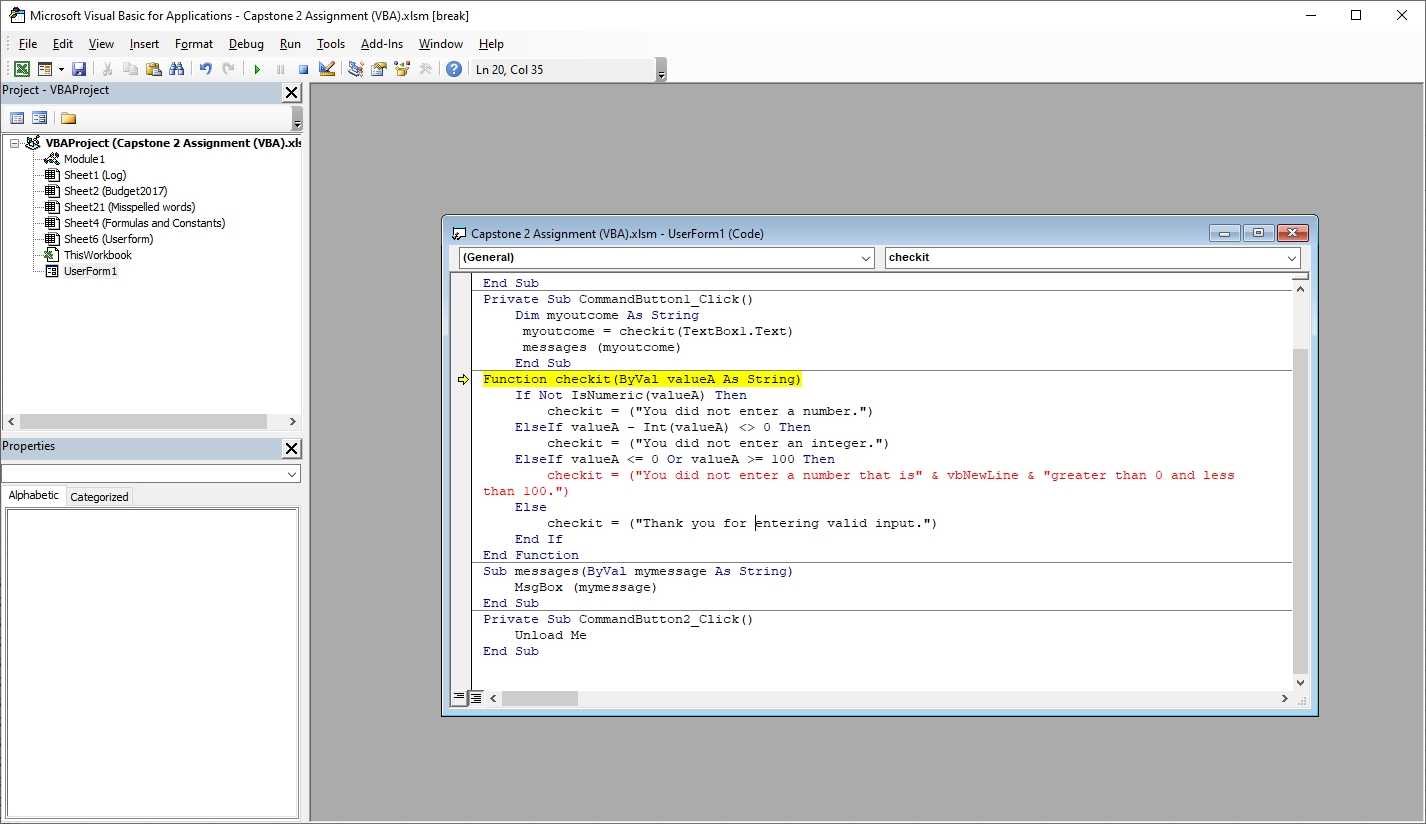
Task: Open the checkit procedure dropdown
Action: pyautogui.click(x=1292, y=257)
